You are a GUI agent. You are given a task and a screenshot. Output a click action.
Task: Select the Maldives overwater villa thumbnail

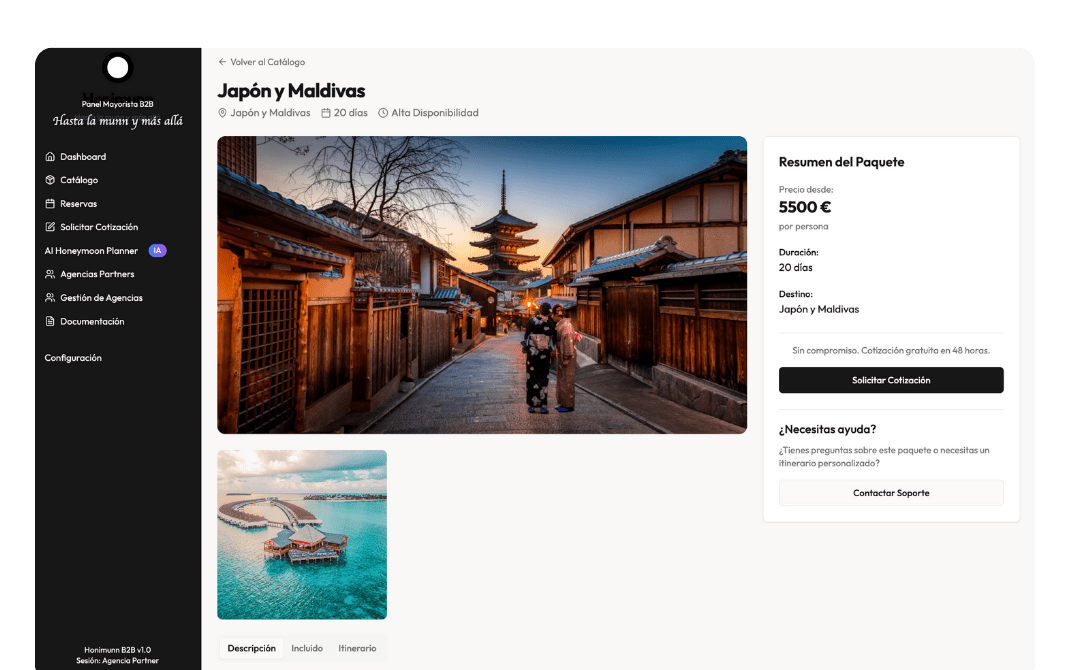pos(302,534)
